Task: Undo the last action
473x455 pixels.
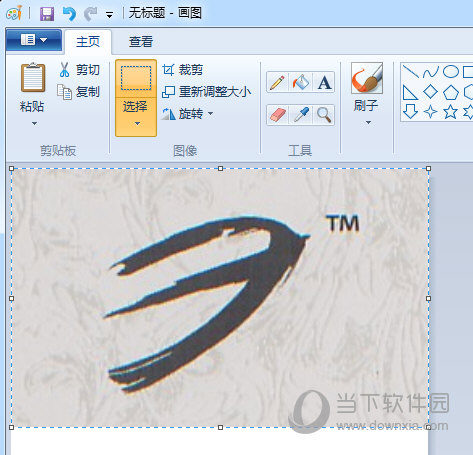Action: (69, 14)
